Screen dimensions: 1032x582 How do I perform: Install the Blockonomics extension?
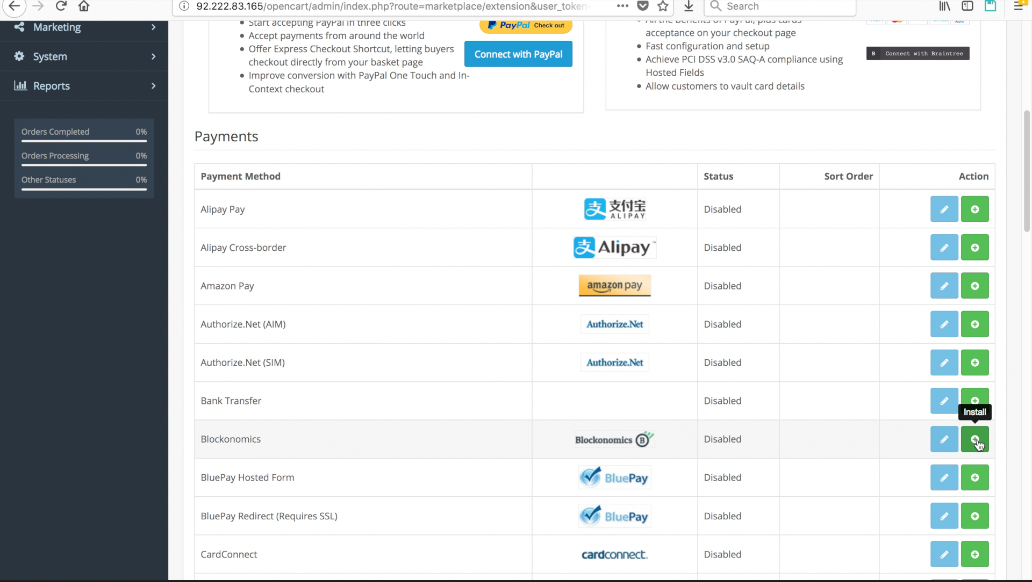coord(975,439)
